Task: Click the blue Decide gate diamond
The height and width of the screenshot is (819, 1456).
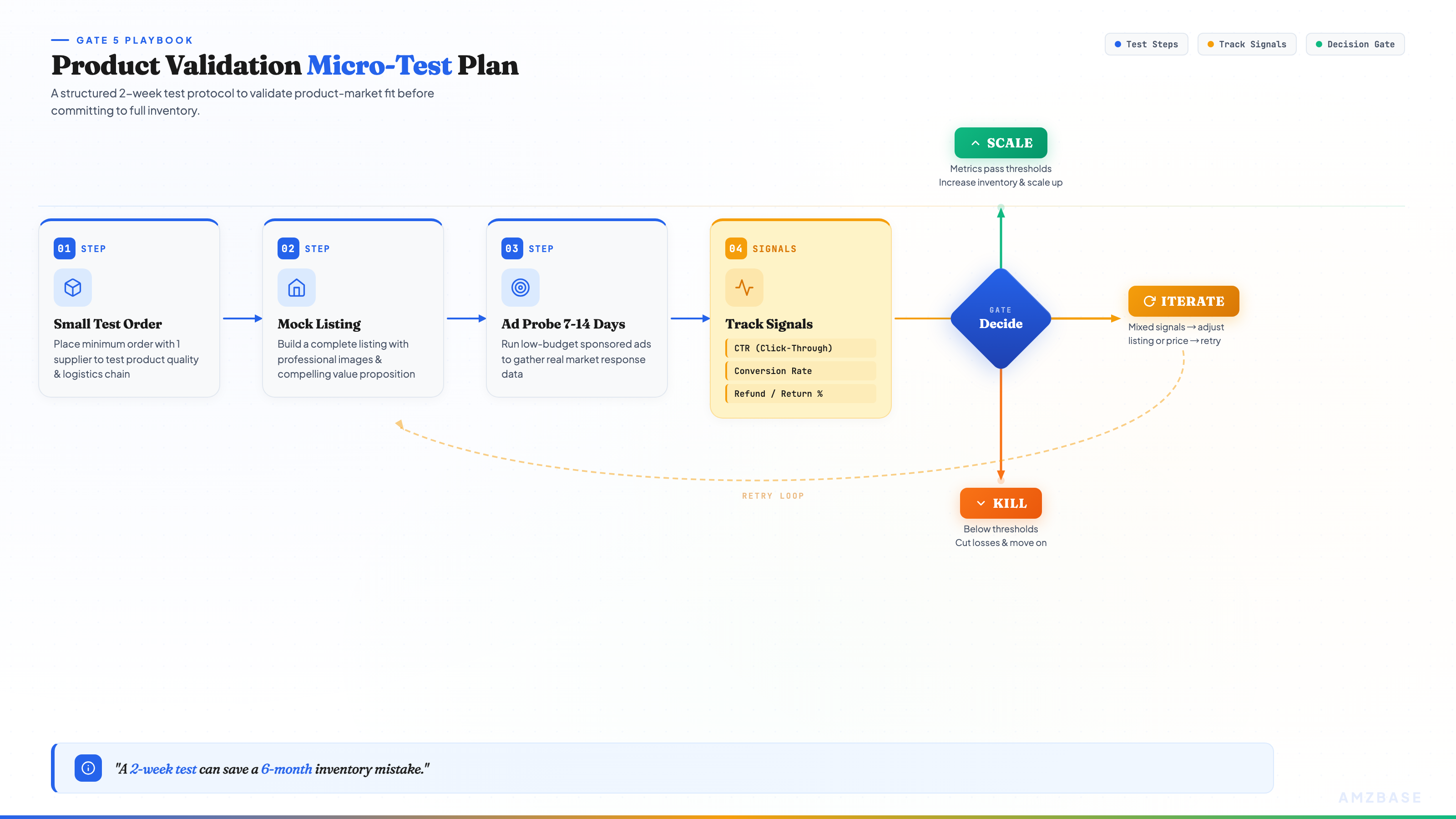Action: [x=1001, y=318]
